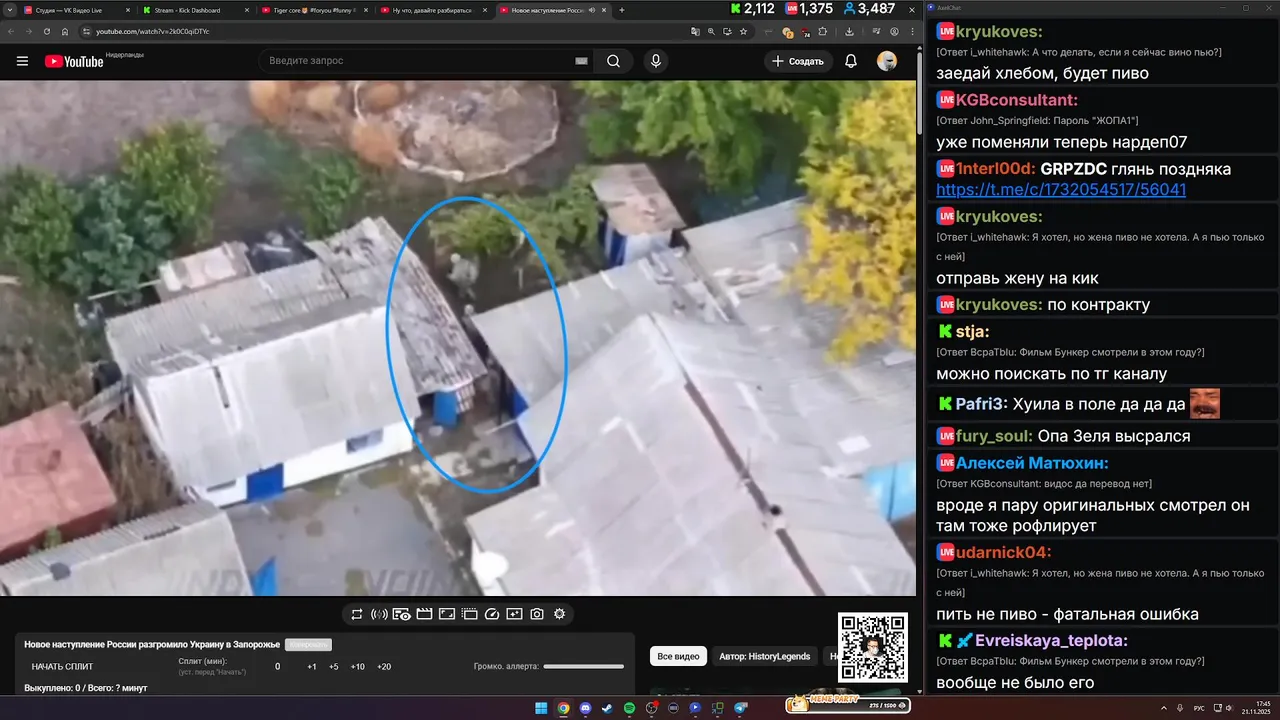Open YouTube notifications bell
This screenshot has height=720, width=1280.
(851, 61)
